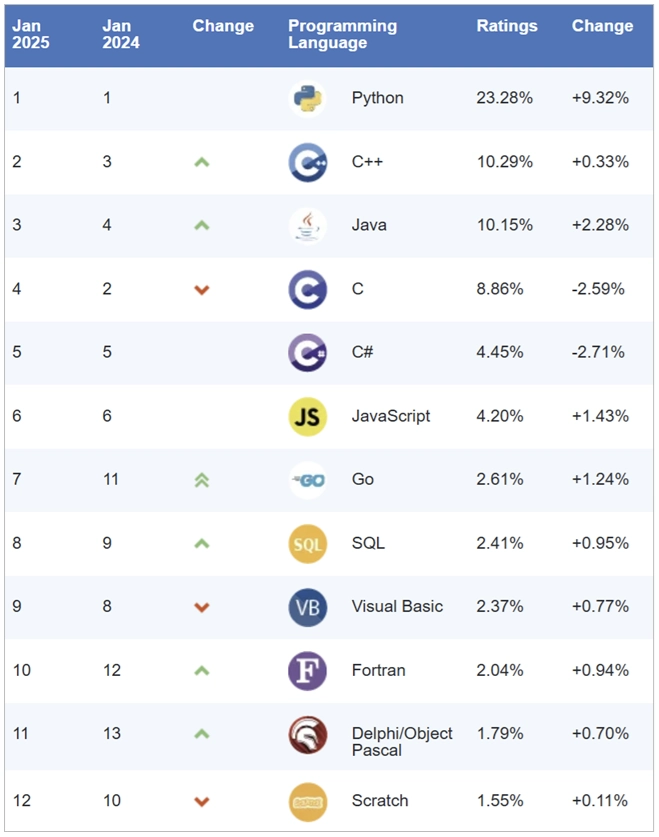The width and height of the screenshot is (659, 837).
Task: Click the Delphi/Object Pascal name
Action: pos(402,741)
